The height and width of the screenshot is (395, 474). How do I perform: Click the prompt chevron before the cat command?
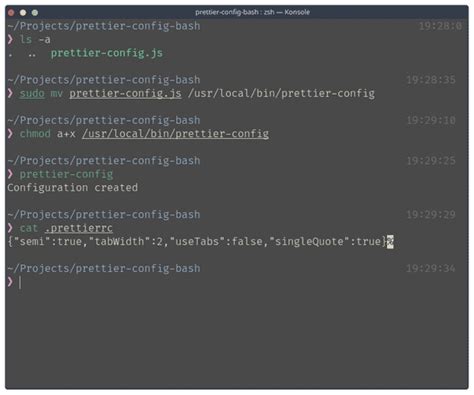[10, 228]
